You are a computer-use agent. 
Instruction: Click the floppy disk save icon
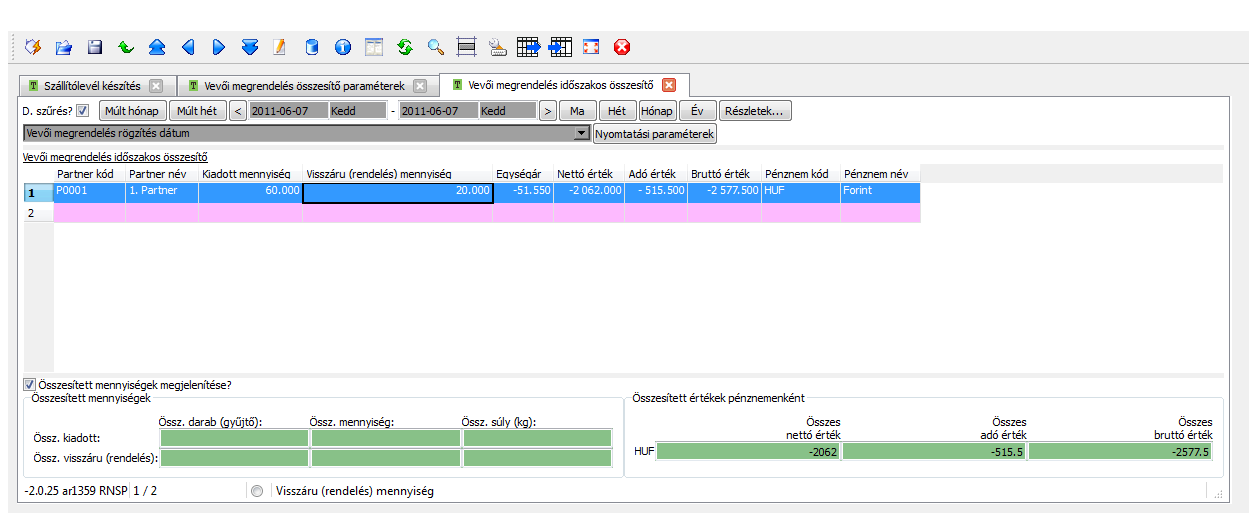coord(95,46)
